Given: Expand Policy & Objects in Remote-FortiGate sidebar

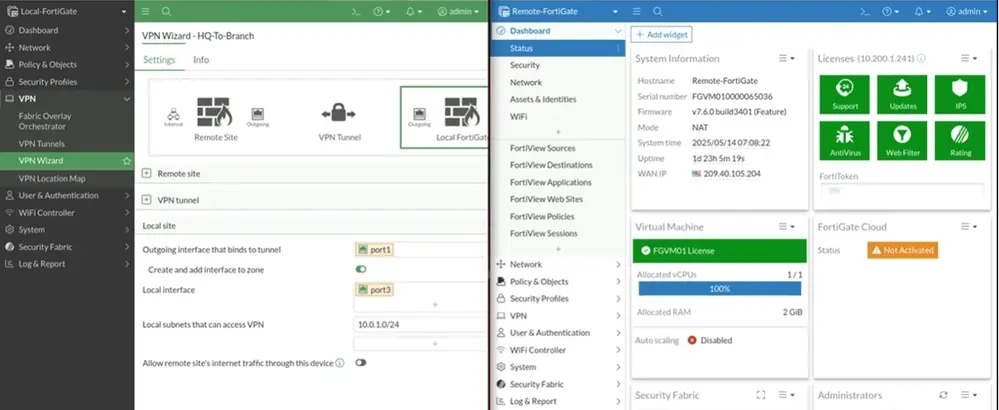Looking at the screenshot, I should [558, 282].
